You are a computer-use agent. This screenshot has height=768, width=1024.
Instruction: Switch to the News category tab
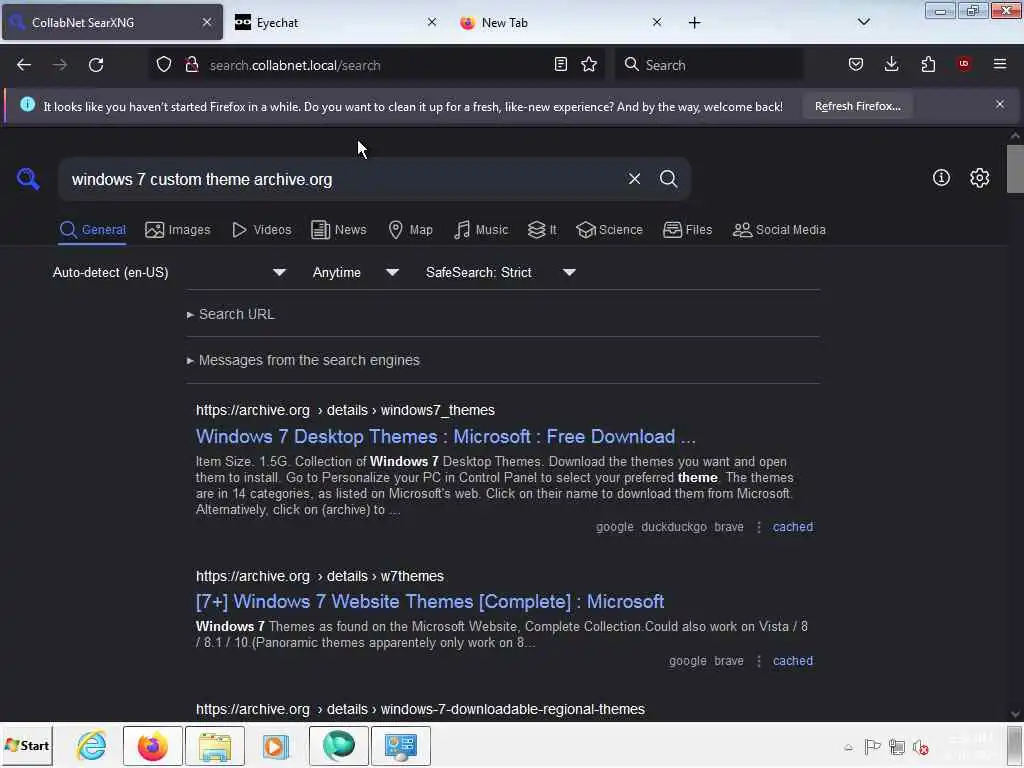pyautogui.click(x=338, y=230)
